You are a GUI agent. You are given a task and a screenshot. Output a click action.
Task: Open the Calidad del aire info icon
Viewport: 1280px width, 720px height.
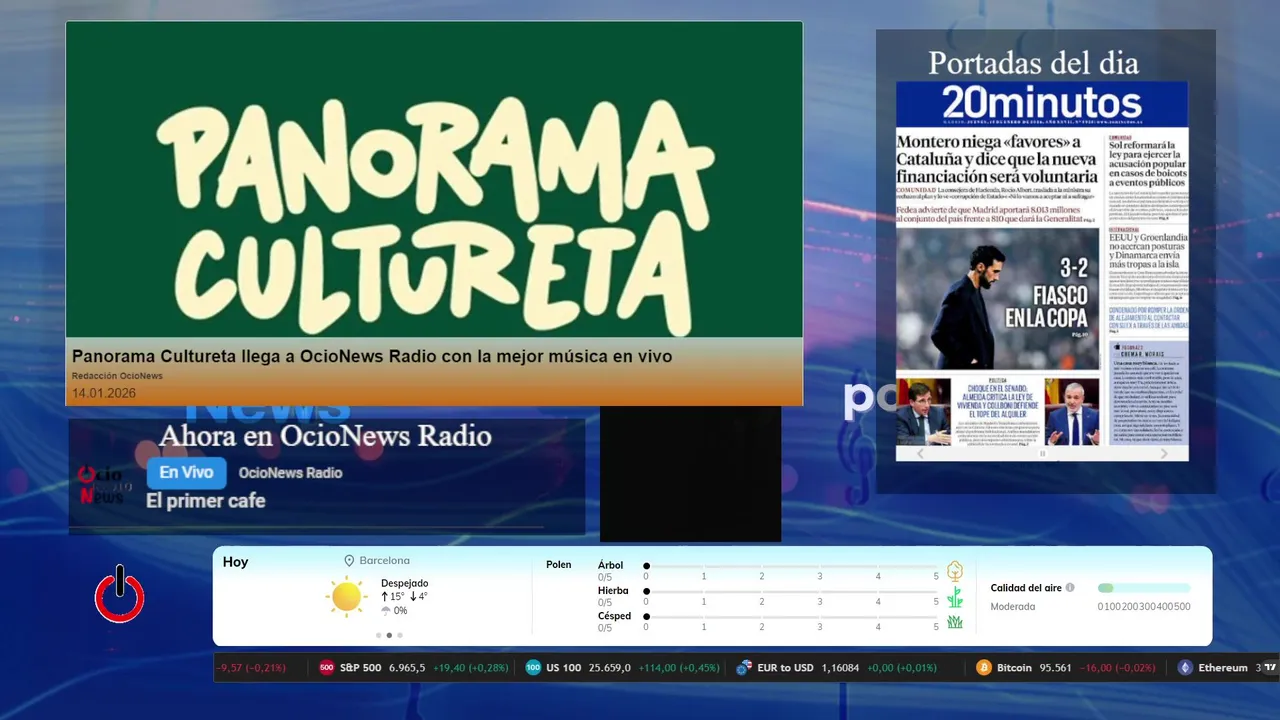coord(1070,588)
